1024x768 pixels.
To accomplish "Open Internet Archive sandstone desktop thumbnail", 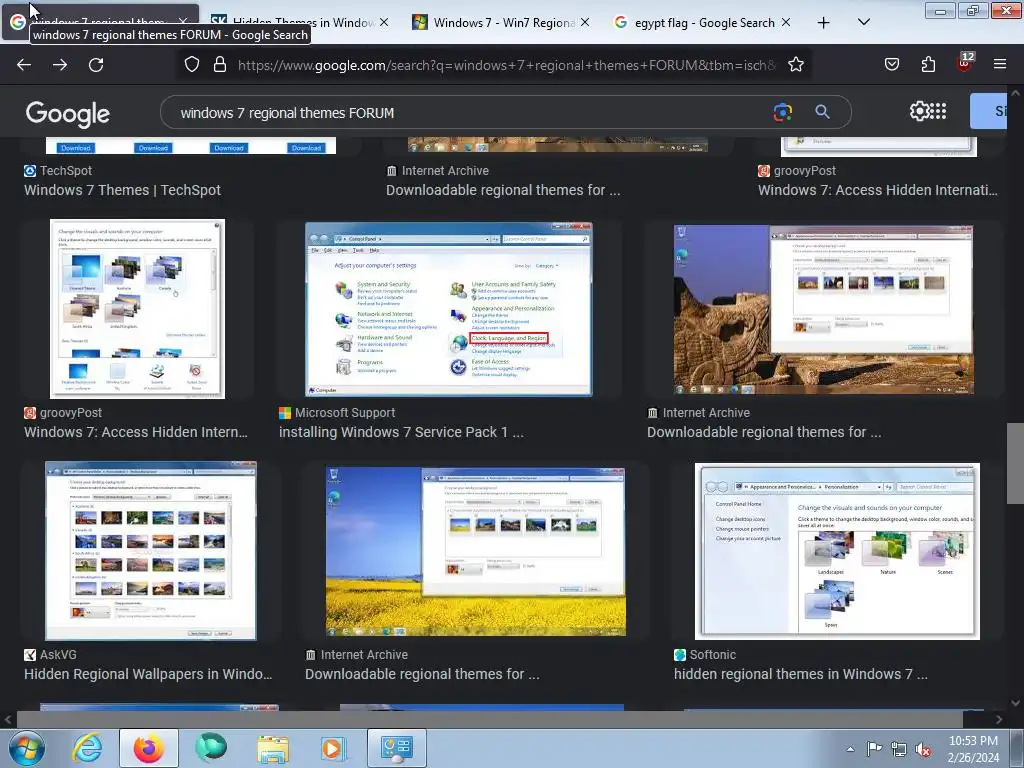I will click(824, 310).
